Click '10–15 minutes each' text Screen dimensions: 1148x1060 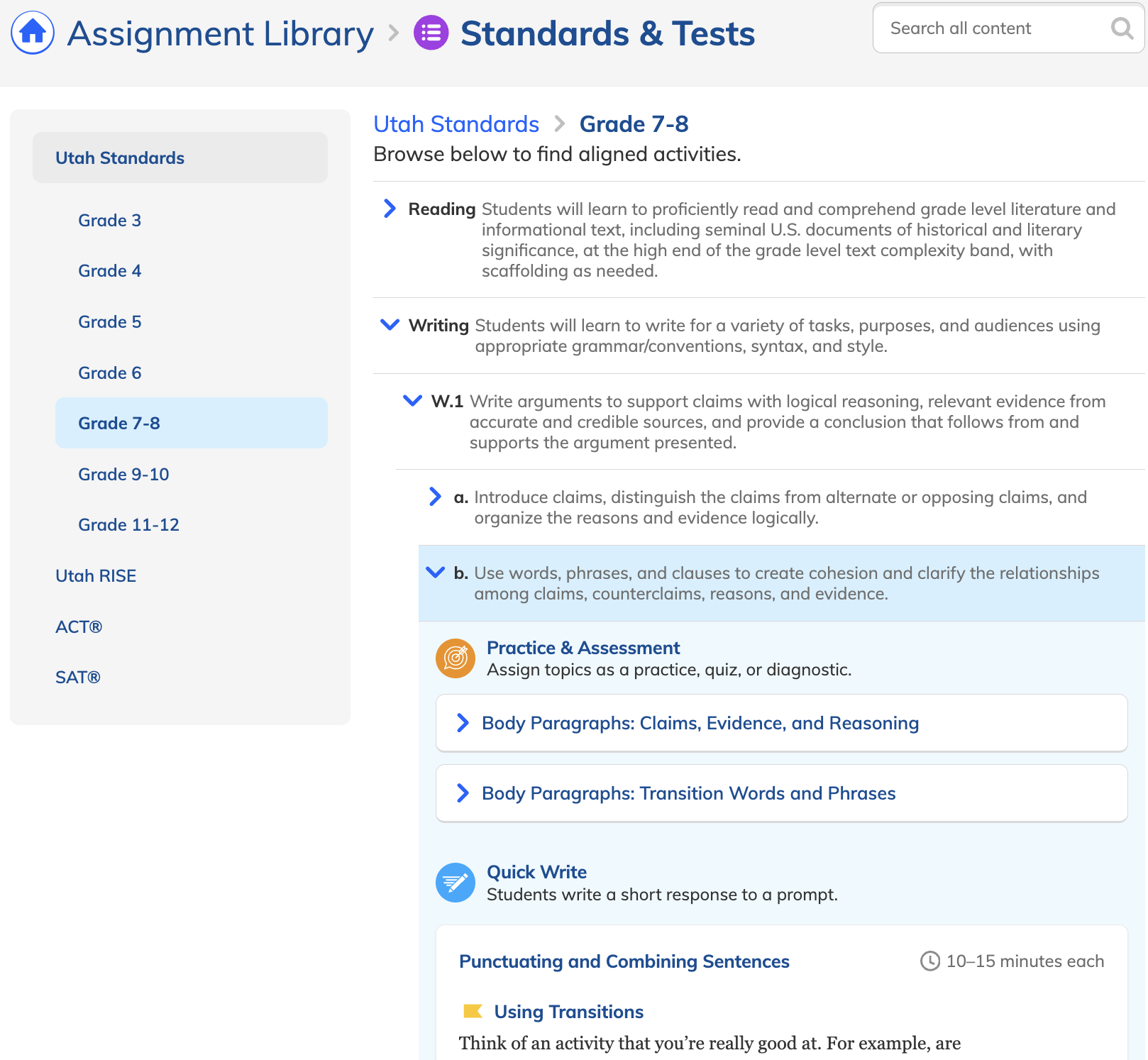pyautogui.click(x=1025, y=961)
